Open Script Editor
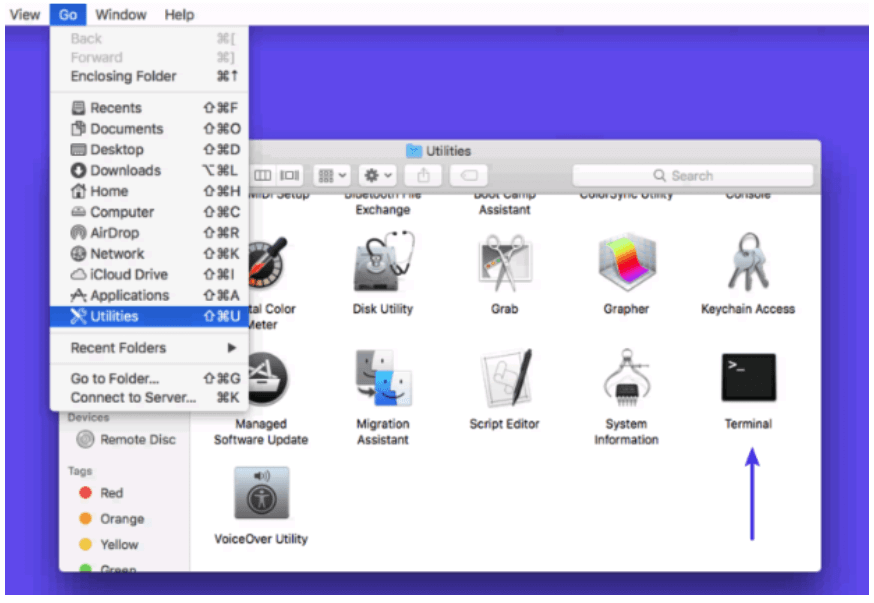Viewport: 874px width, 603px height. (x=504, y=381)
